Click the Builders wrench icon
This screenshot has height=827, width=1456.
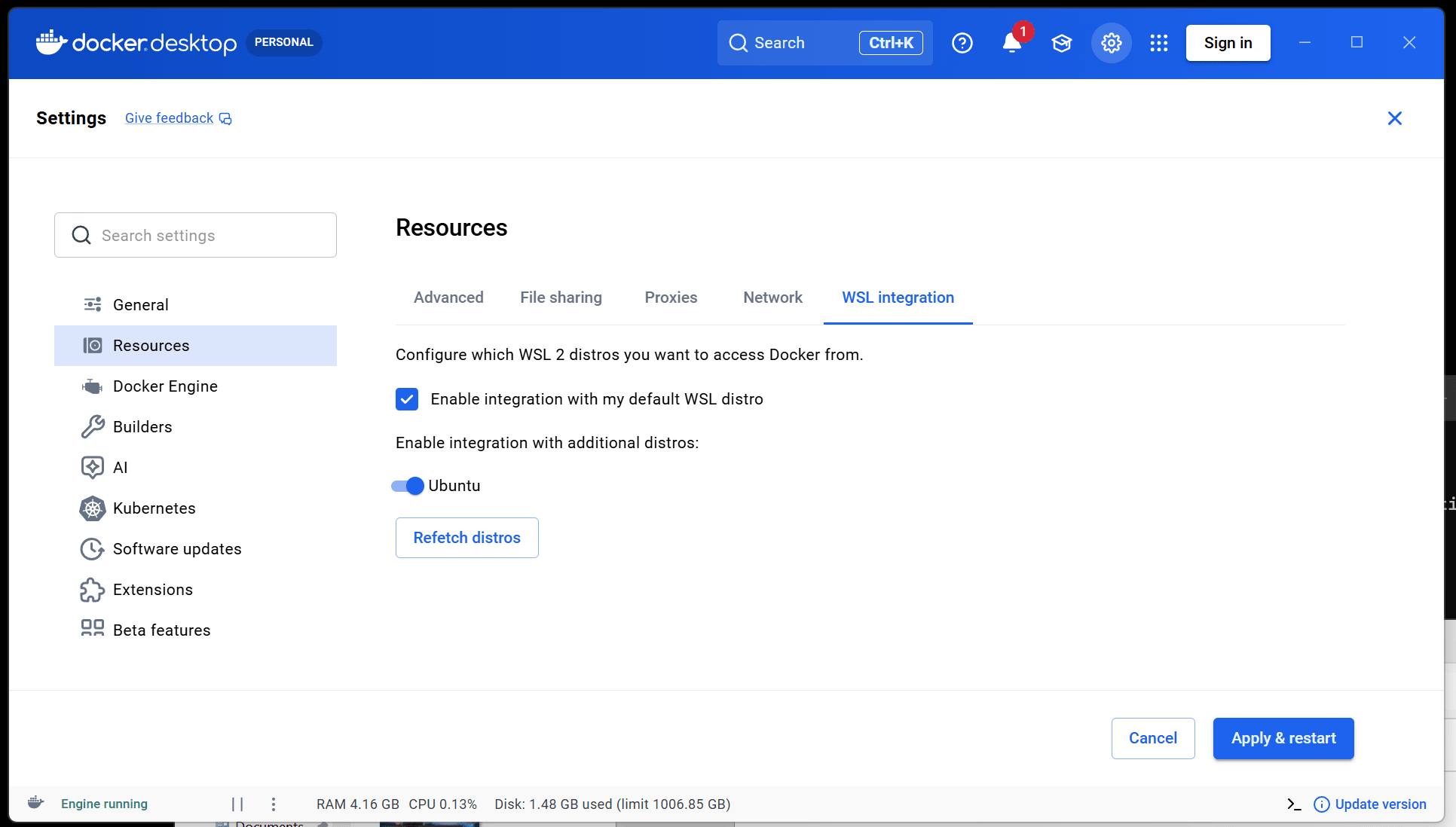[93, 426]
